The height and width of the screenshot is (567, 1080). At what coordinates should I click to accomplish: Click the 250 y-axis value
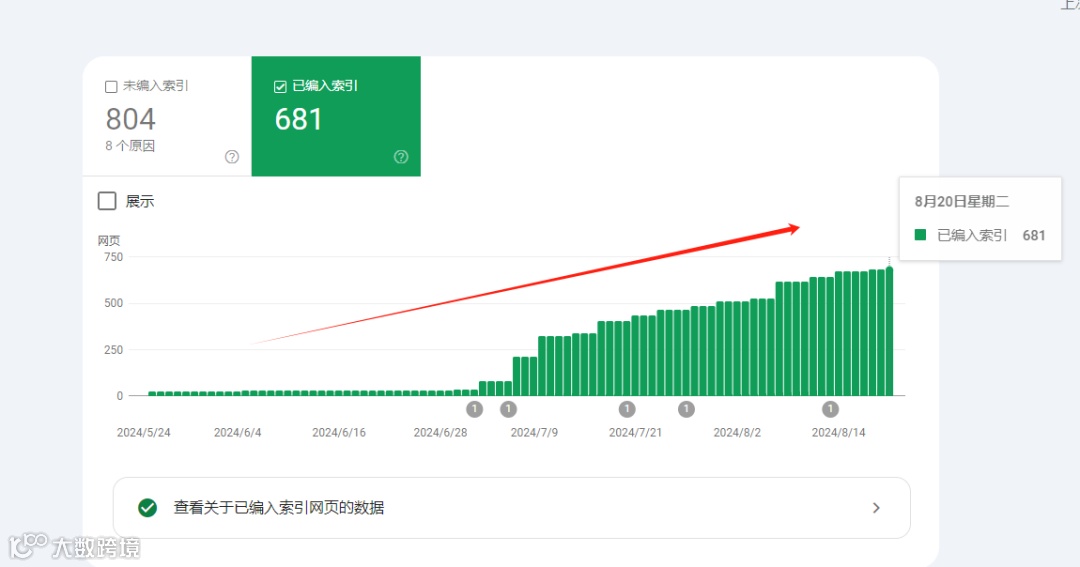(113, 349)
